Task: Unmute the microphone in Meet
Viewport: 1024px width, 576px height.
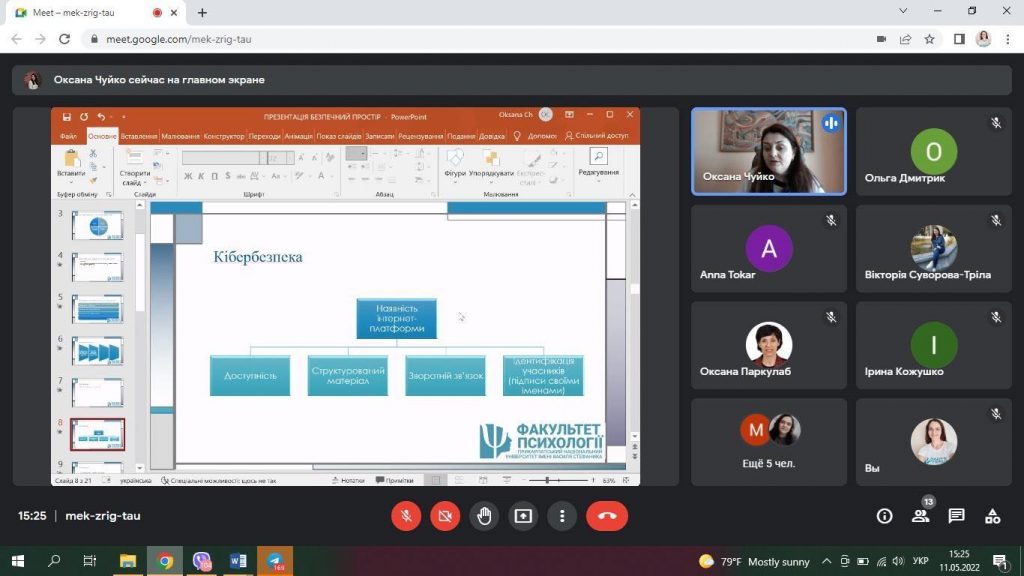Action: click(406, 516)
